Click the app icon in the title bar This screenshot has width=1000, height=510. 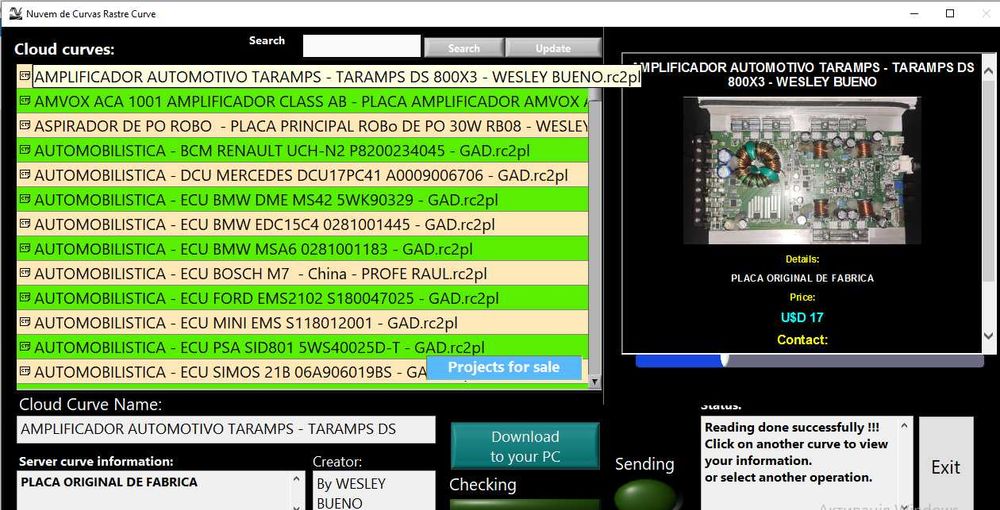[x=15, y=13]
